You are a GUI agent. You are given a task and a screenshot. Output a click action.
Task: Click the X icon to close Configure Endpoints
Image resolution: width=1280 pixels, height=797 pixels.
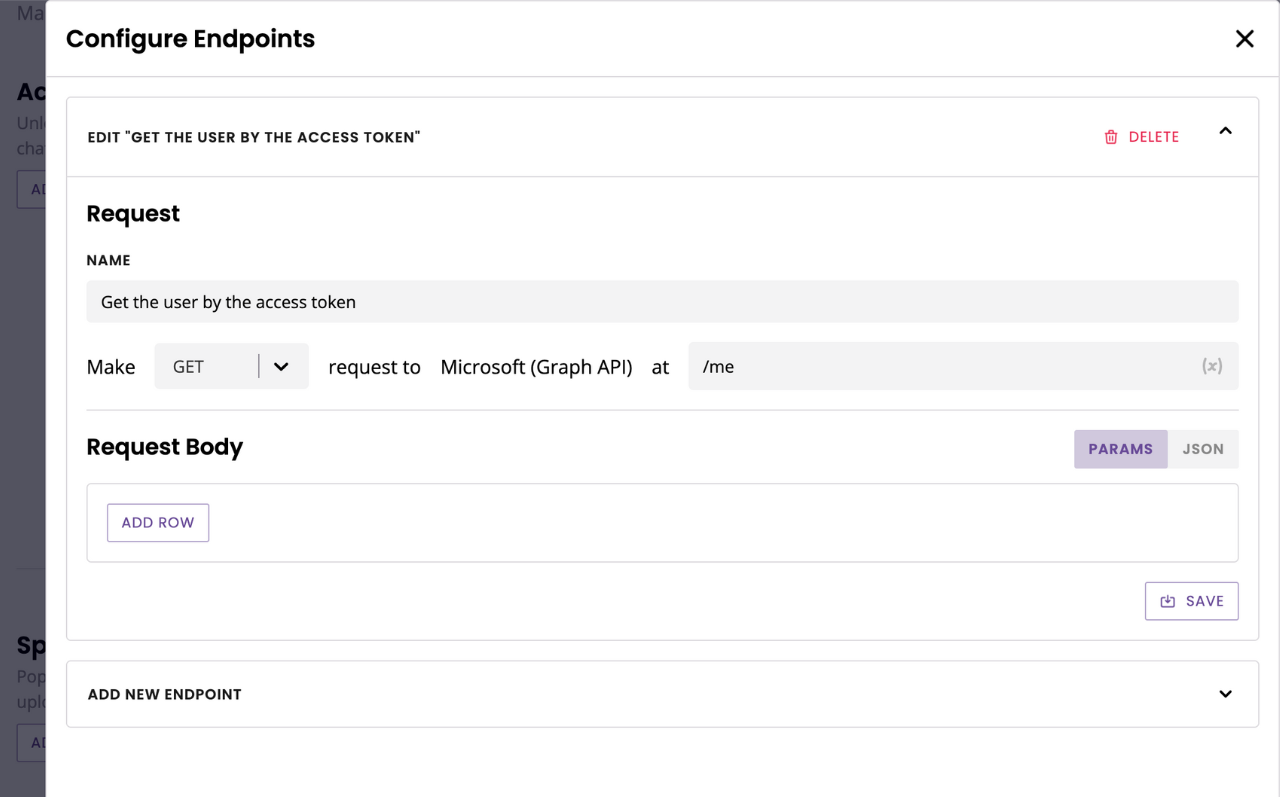[x=1244, y=39]
